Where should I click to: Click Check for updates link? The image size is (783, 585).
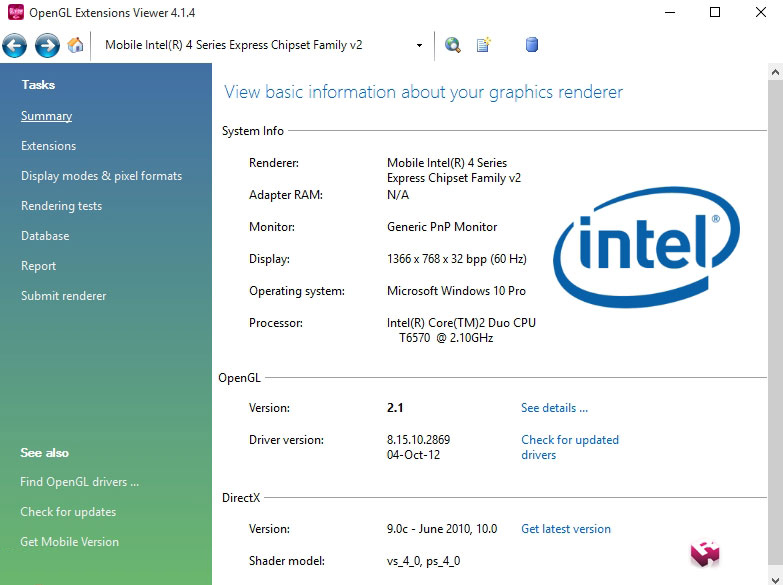point(68,512)
